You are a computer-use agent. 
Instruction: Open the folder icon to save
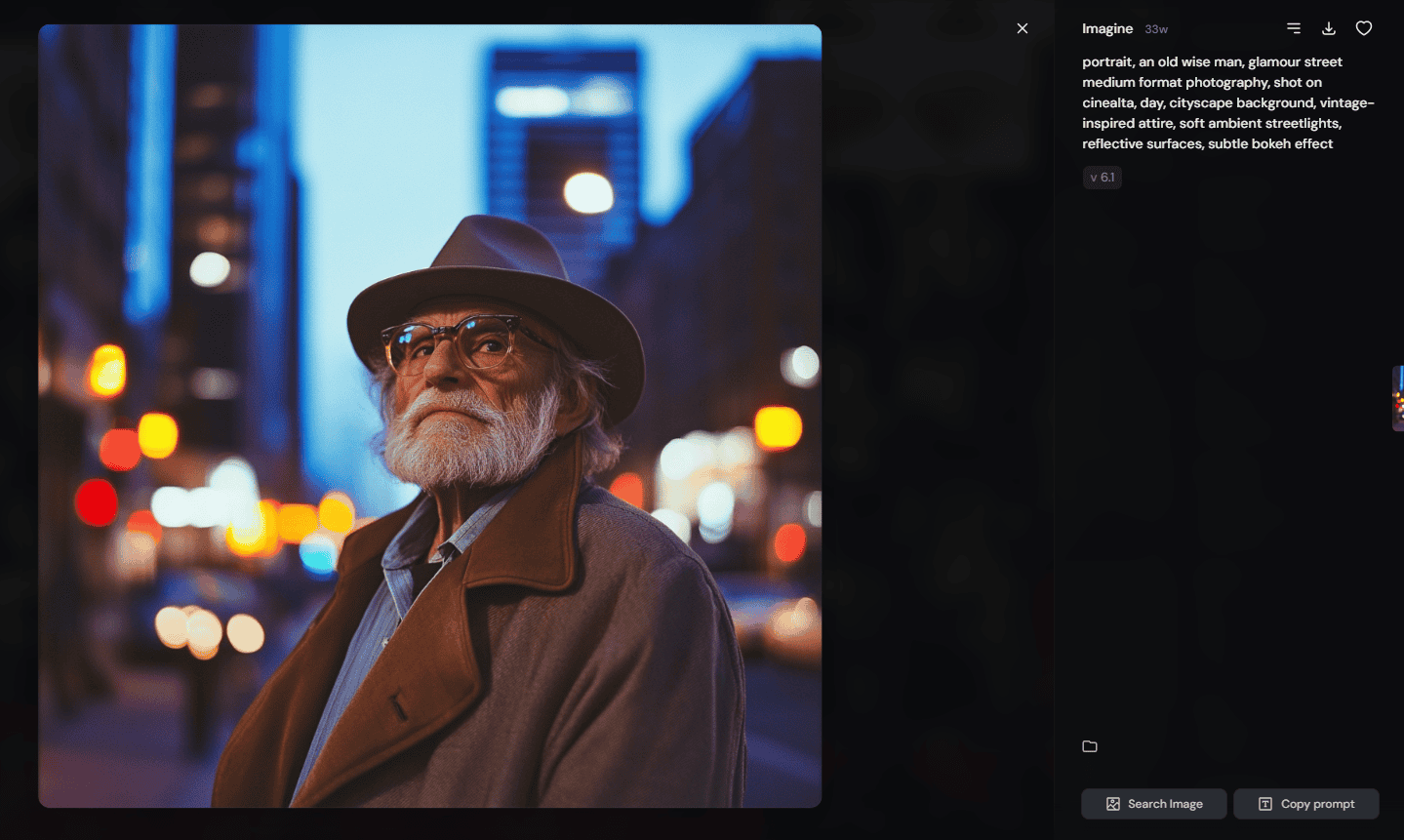1090,746
